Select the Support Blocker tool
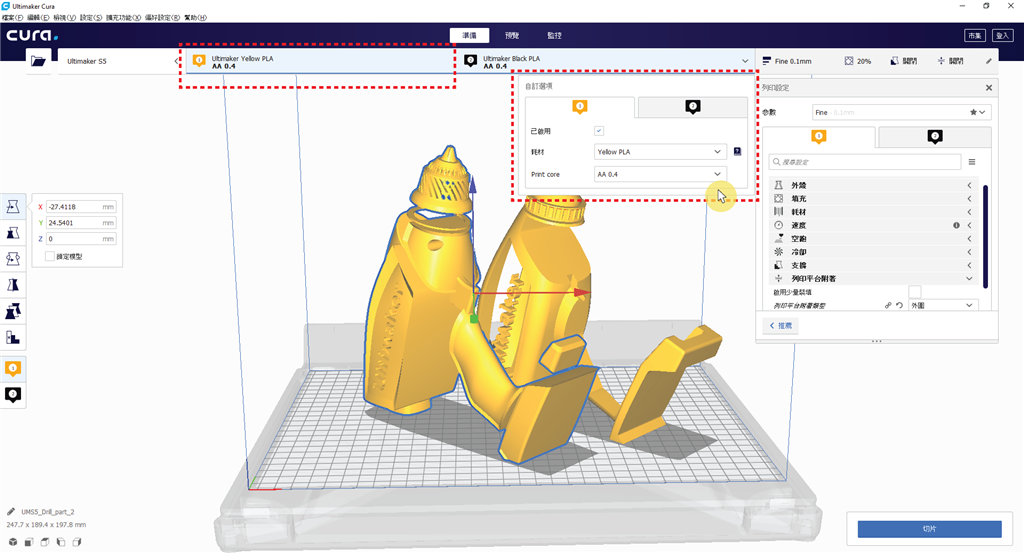 [x=13, y=337]
